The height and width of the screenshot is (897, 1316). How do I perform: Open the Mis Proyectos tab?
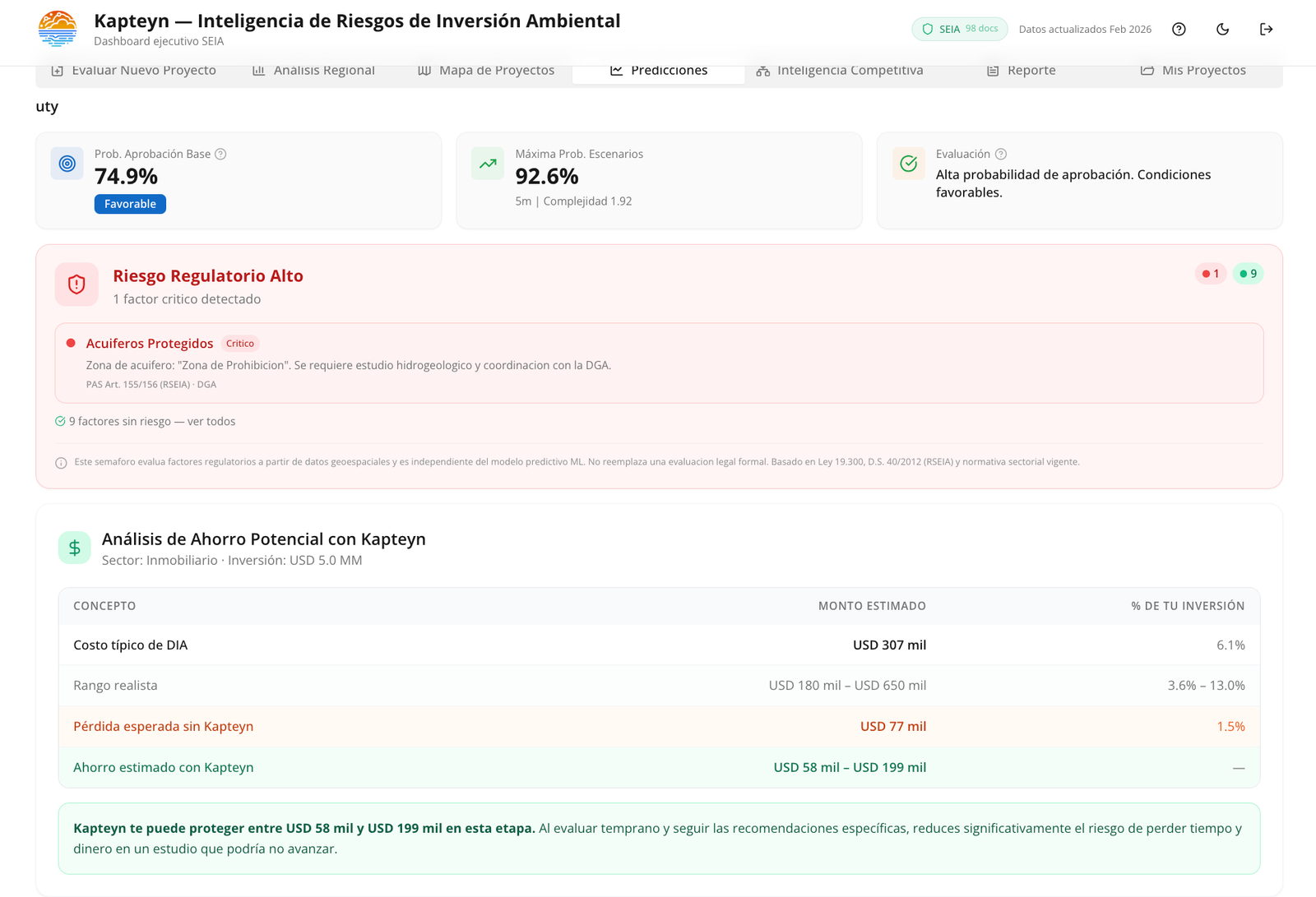(x=1193, y=71)
